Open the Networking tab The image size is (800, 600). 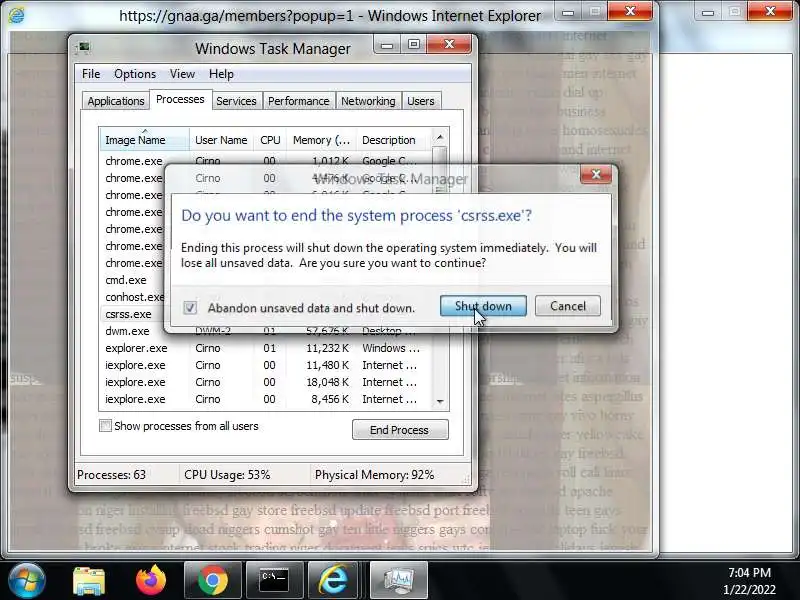pyautogui.click(x=368, y=101)
